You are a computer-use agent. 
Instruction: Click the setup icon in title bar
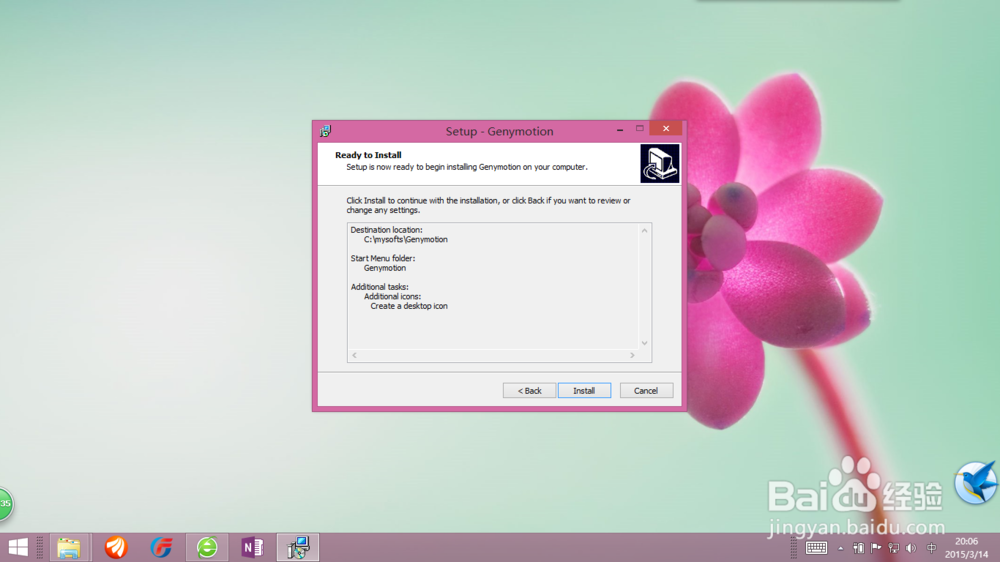(325, 131)
